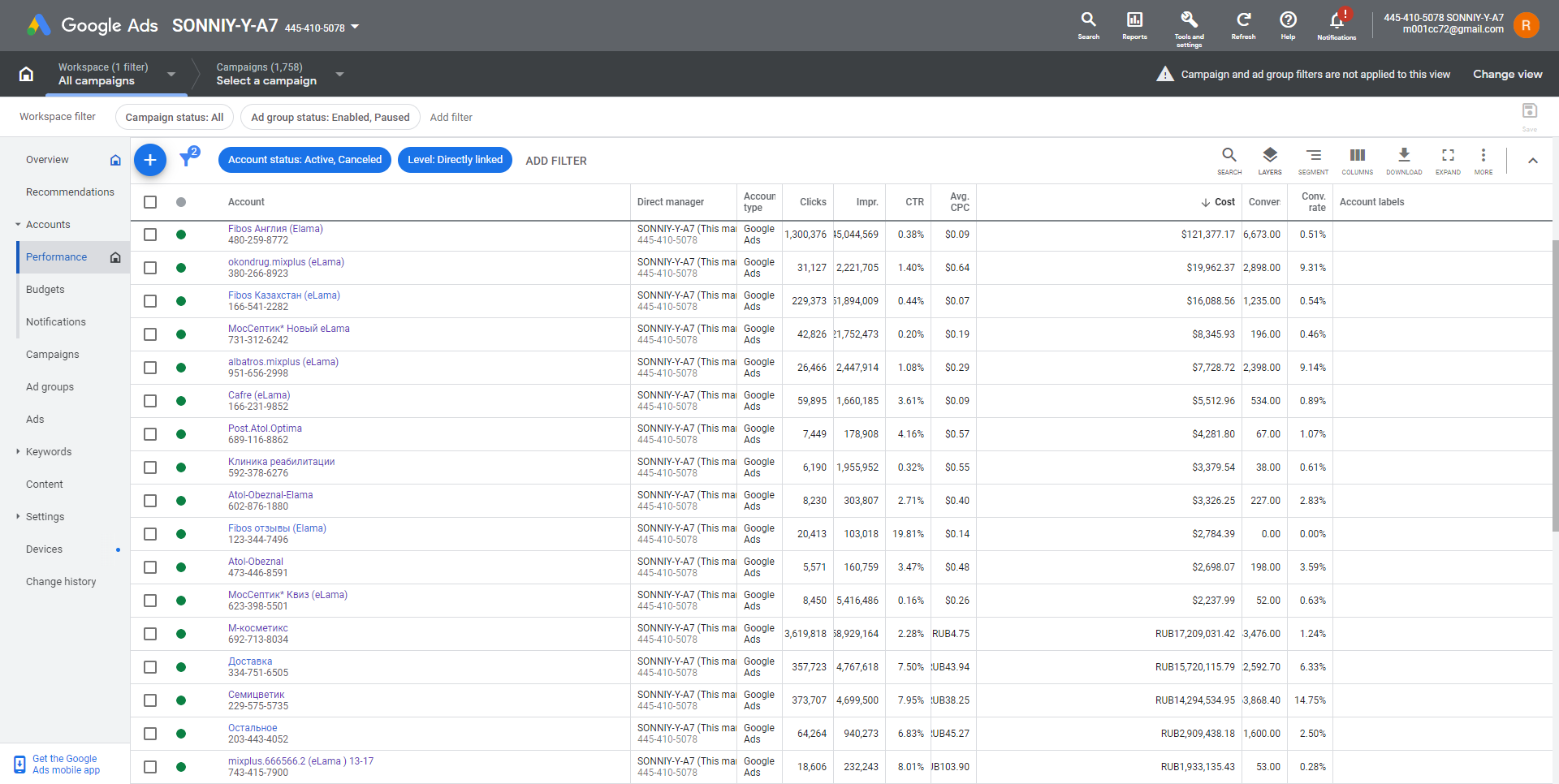Click the status dot column header
The width and height of the screenshot is (1559, 784).
[181, 202]
